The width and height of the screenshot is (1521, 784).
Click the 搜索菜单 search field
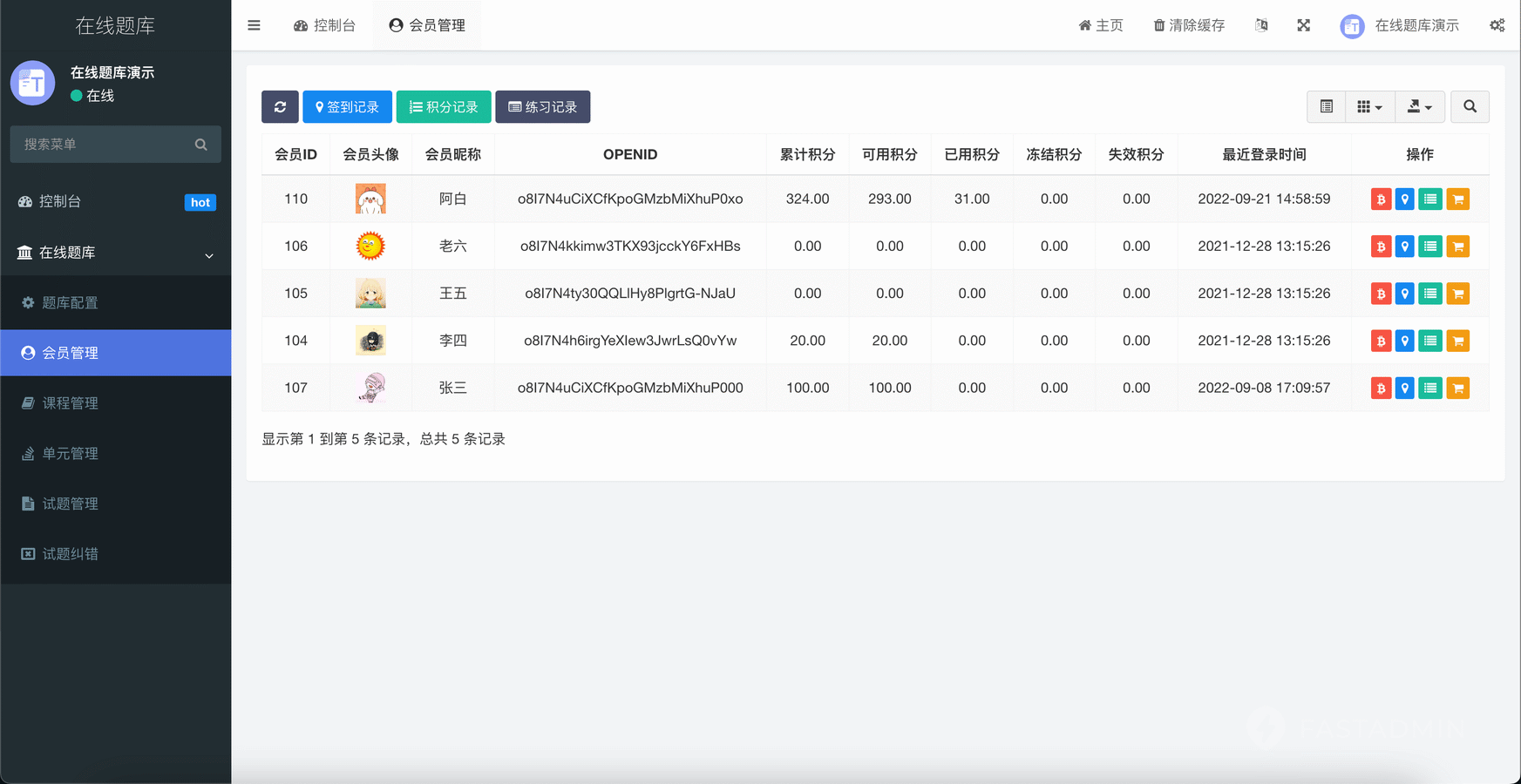pyautogui.click(x=105, y=145)
